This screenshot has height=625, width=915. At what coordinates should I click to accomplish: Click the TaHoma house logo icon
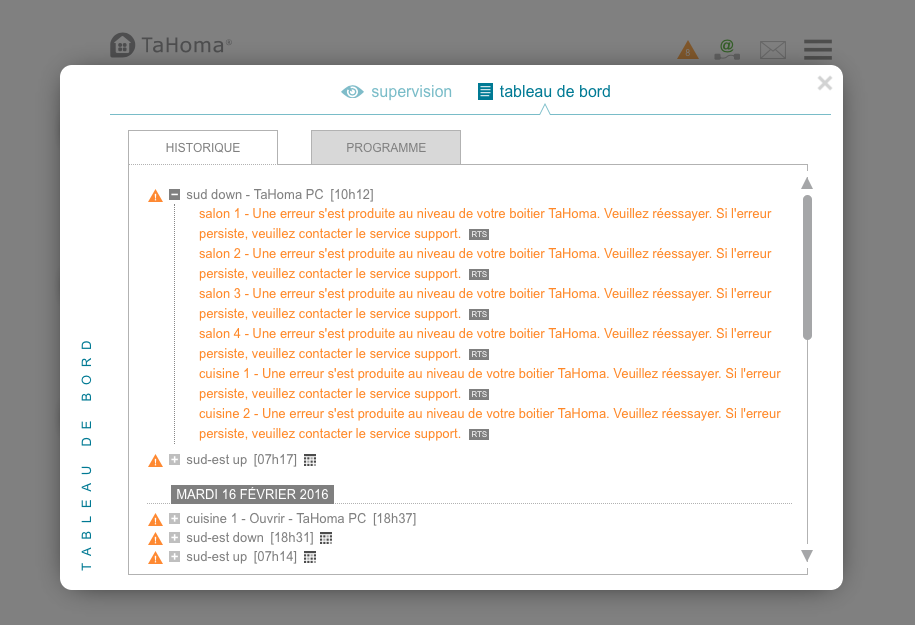coord(123,45)
